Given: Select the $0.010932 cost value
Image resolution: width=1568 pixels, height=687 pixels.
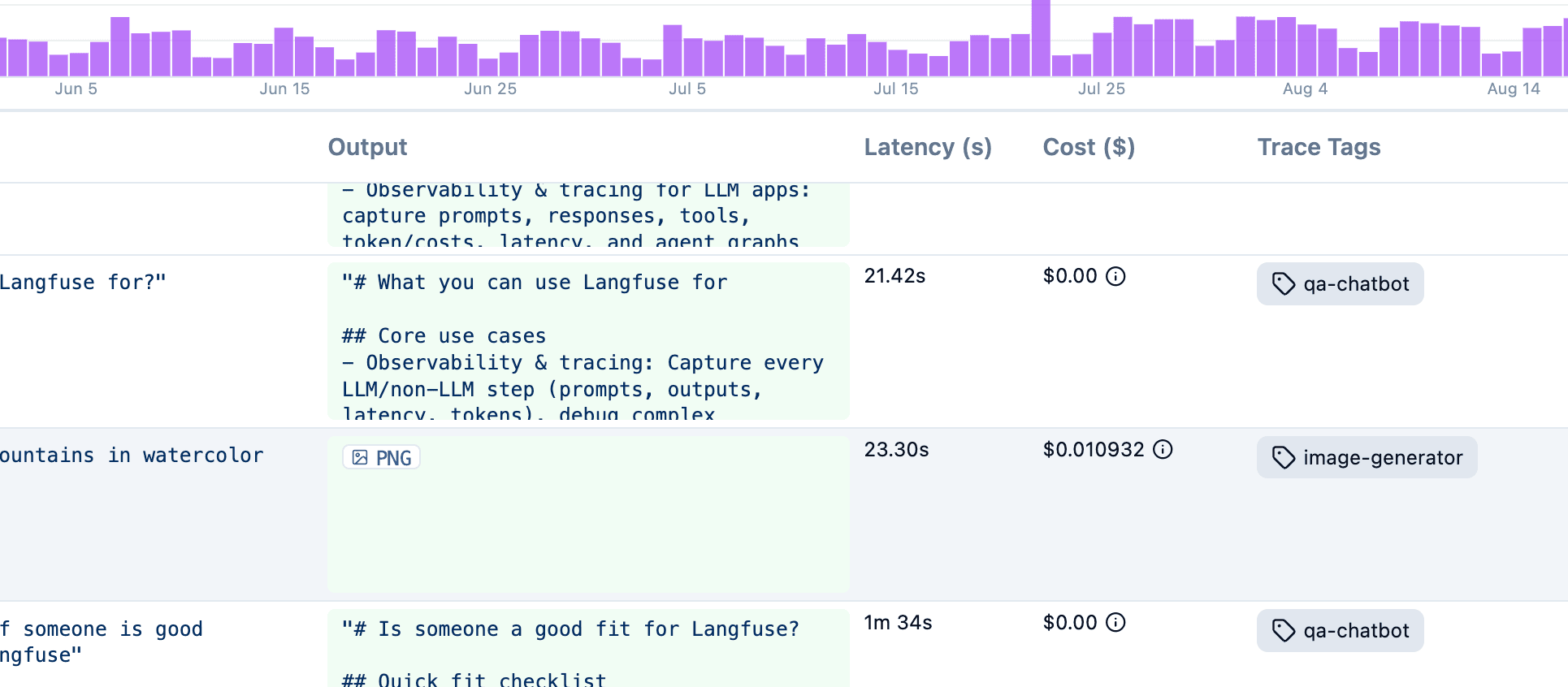Looking at the screenshot, I should (x=1094, y=449).
